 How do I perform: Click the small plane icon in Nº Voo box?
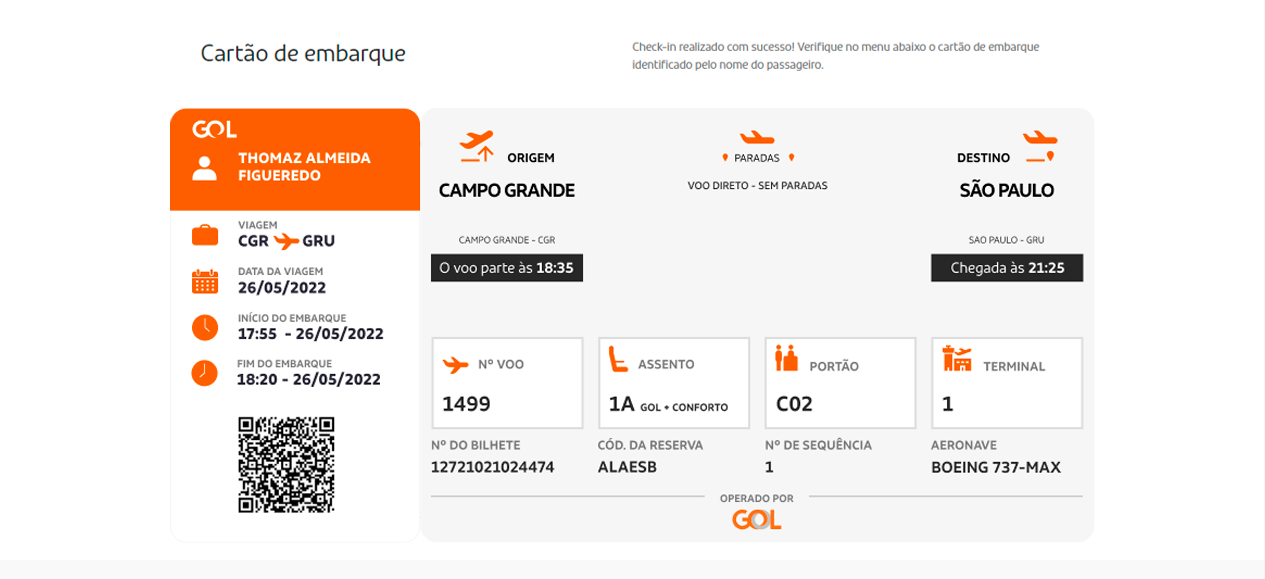[x=456, y=365]
